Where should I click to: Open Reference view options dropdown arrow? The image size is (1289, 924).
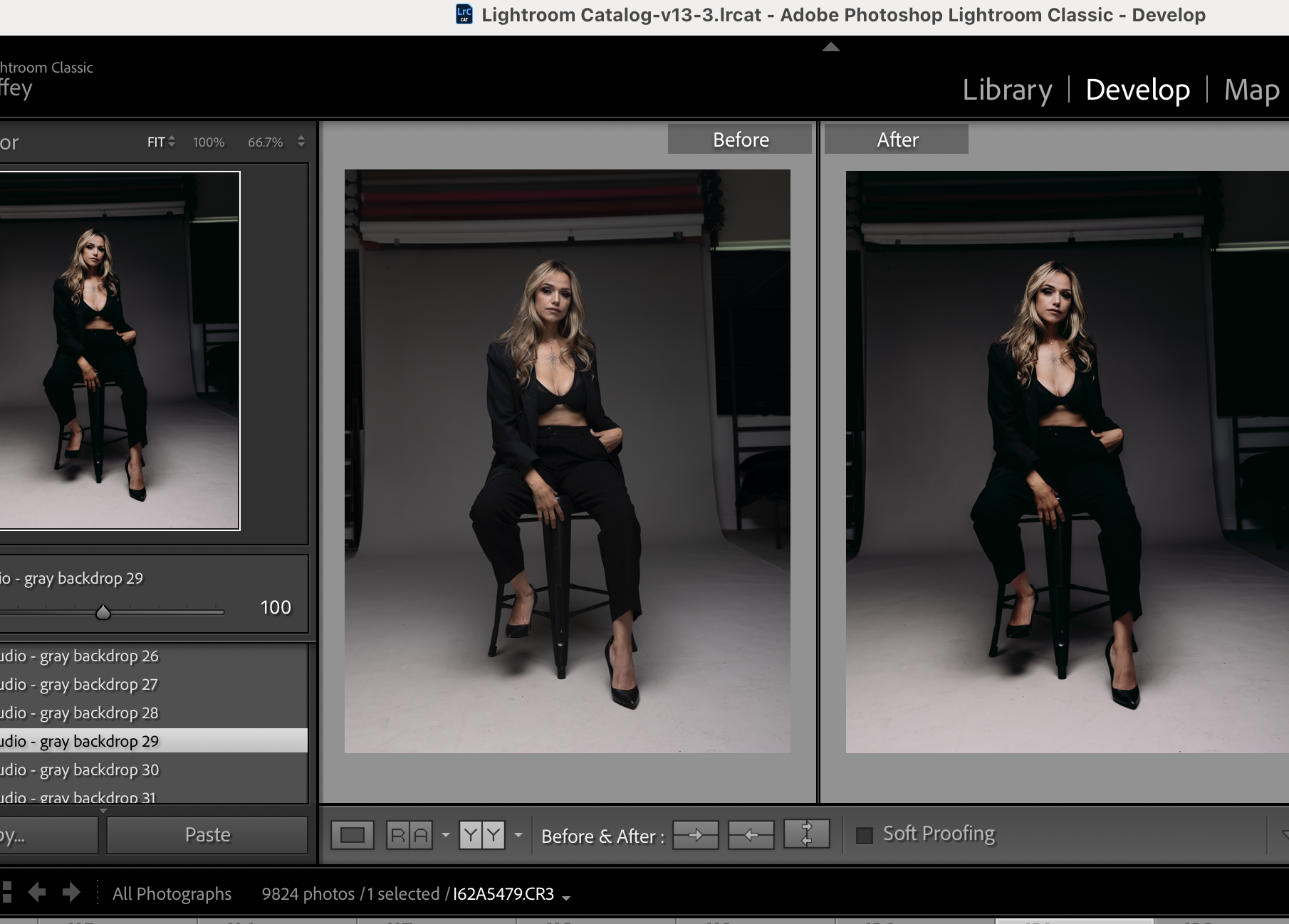(x=446, y=835)
